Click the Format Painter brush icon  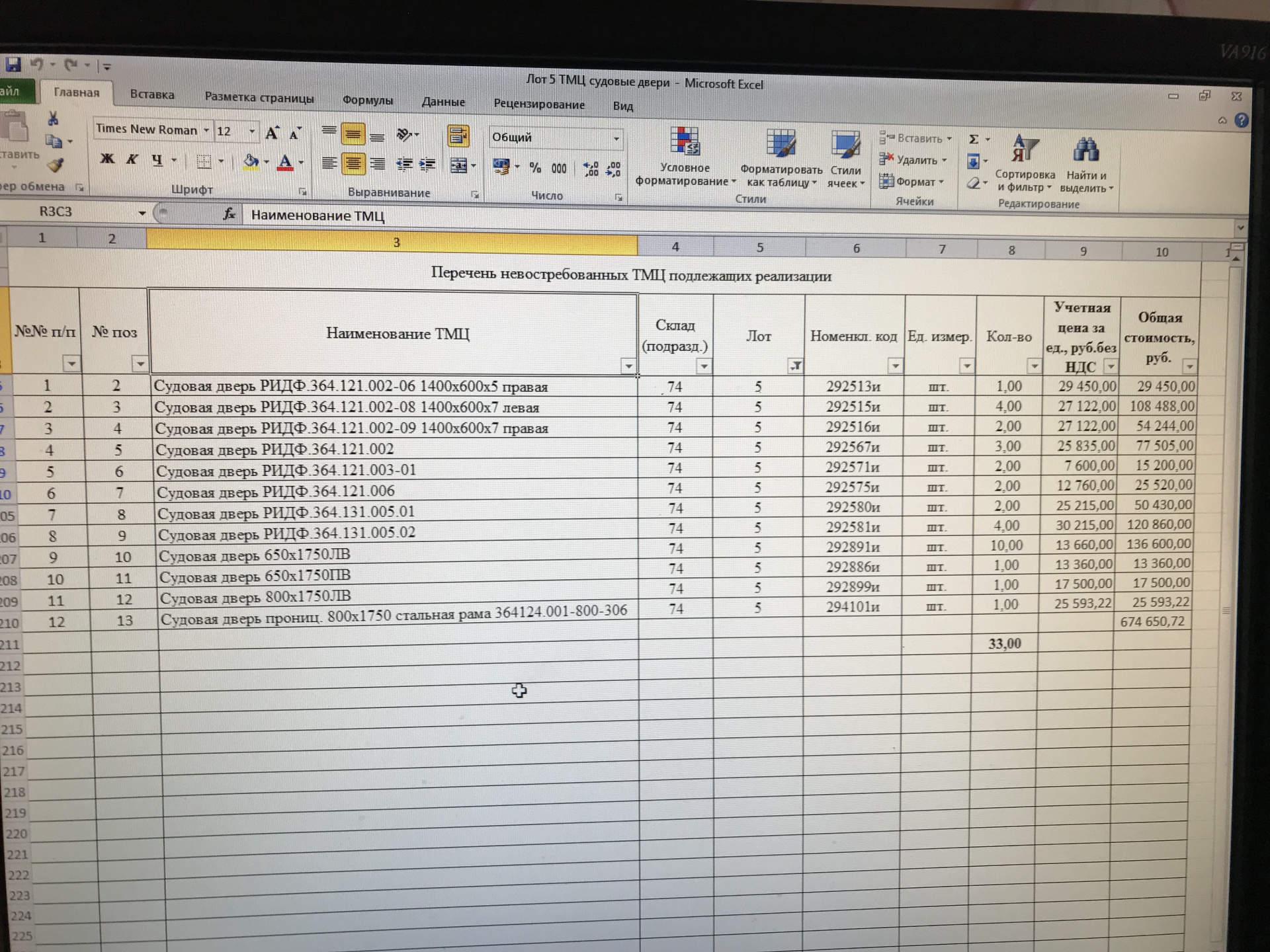pyautogui.click(x=56, y=166)
